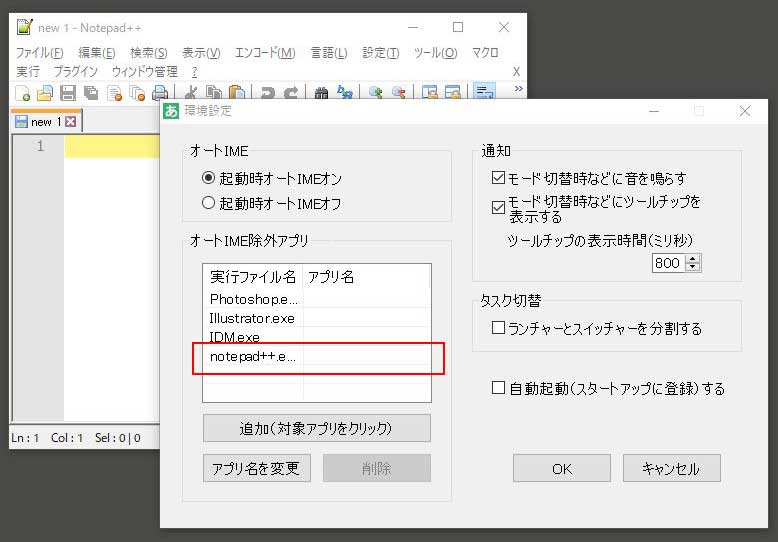The width and height of the screenshot is (778, 542).
Task: Create a new file in Notepad++ toolbar
Action: click(22, 93)
